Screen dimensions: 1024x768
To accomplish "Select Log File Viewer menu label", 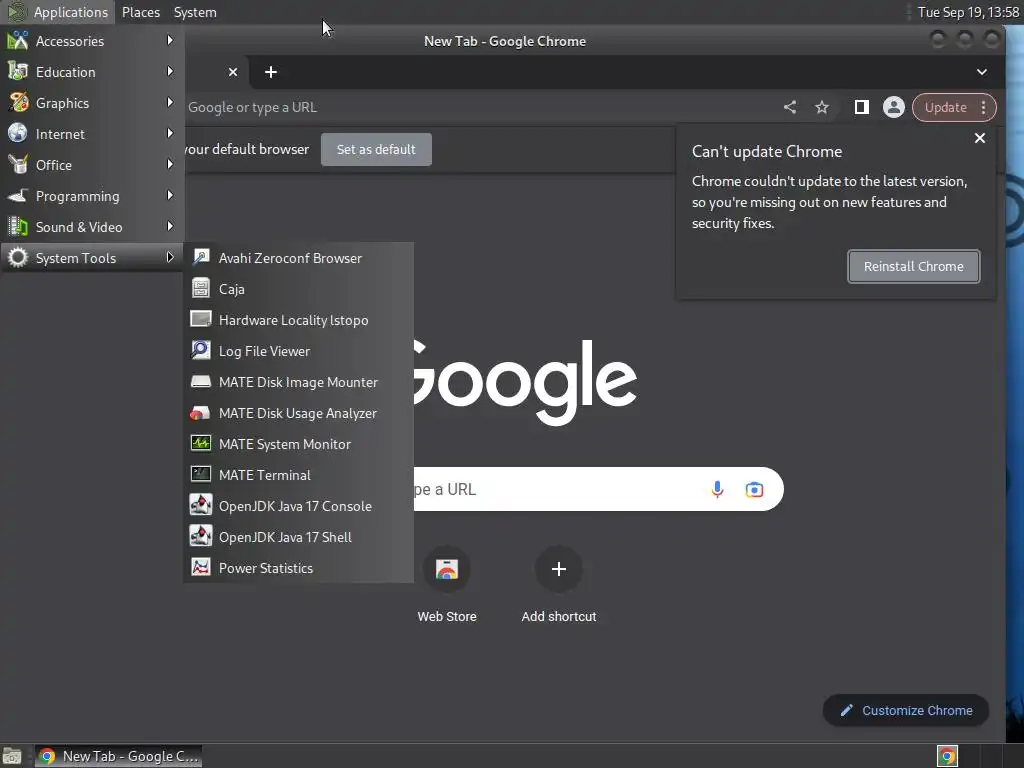I will [x=264, y=351].
